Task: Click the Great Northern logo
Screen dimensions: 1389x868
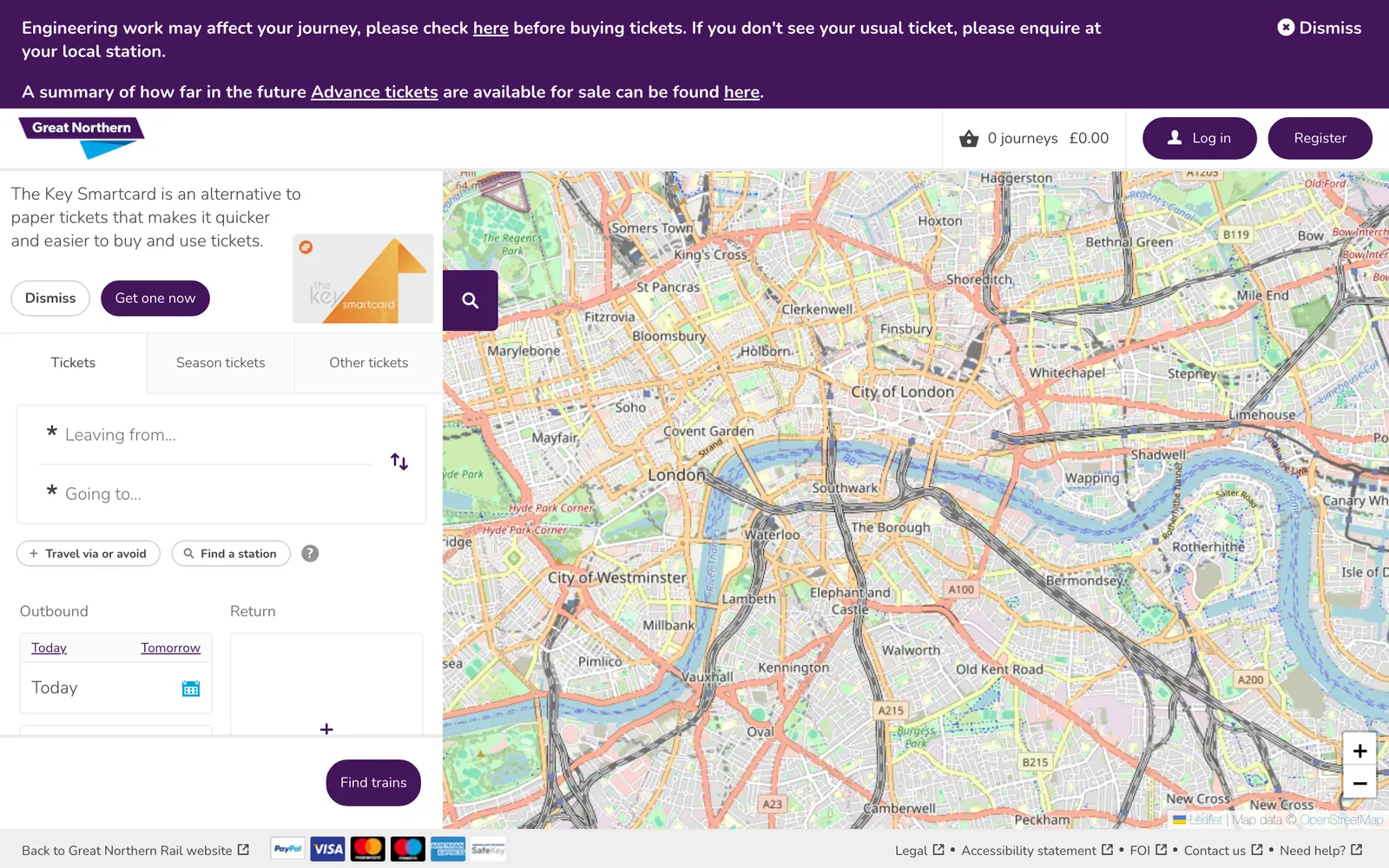Action: pos(82,138)
